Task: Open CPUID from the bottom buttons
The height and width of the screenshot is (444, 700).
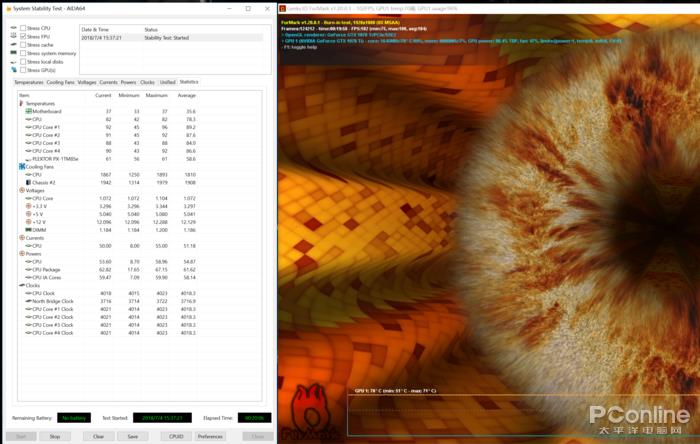Action: (176, 436)
